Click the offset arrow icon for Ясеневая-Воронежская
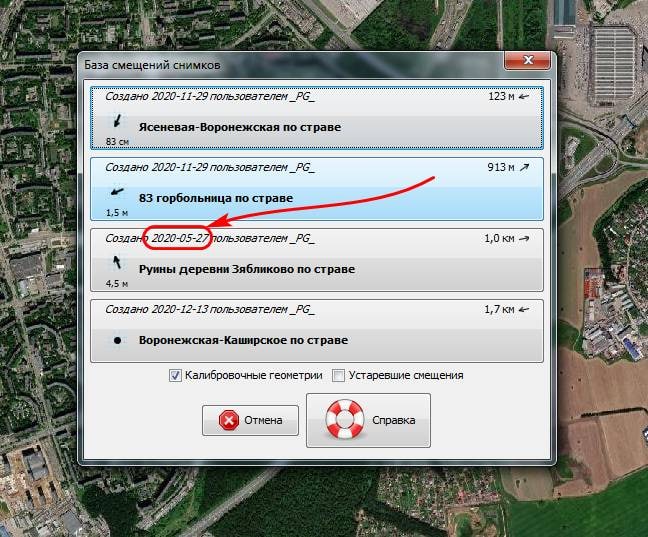The height and width of the screenshot is (537, 648). coord(117,121)
